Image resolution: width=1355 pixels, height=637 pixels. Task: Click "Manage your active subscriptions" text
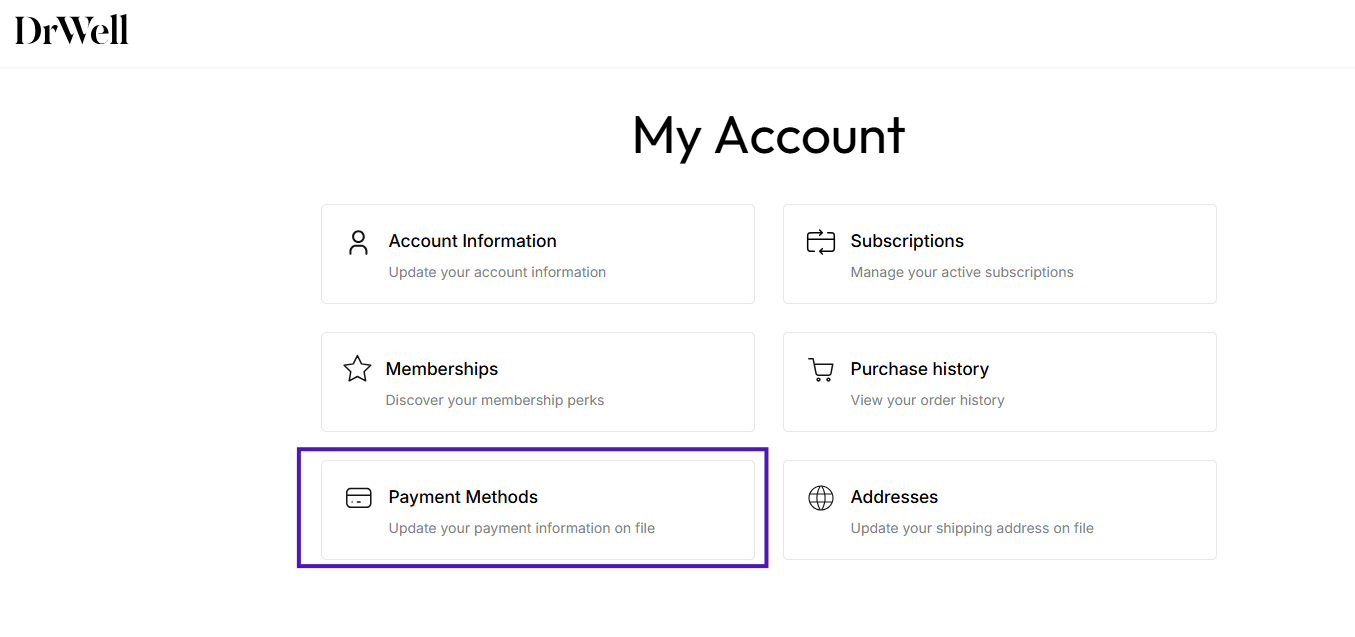(961, 272)
